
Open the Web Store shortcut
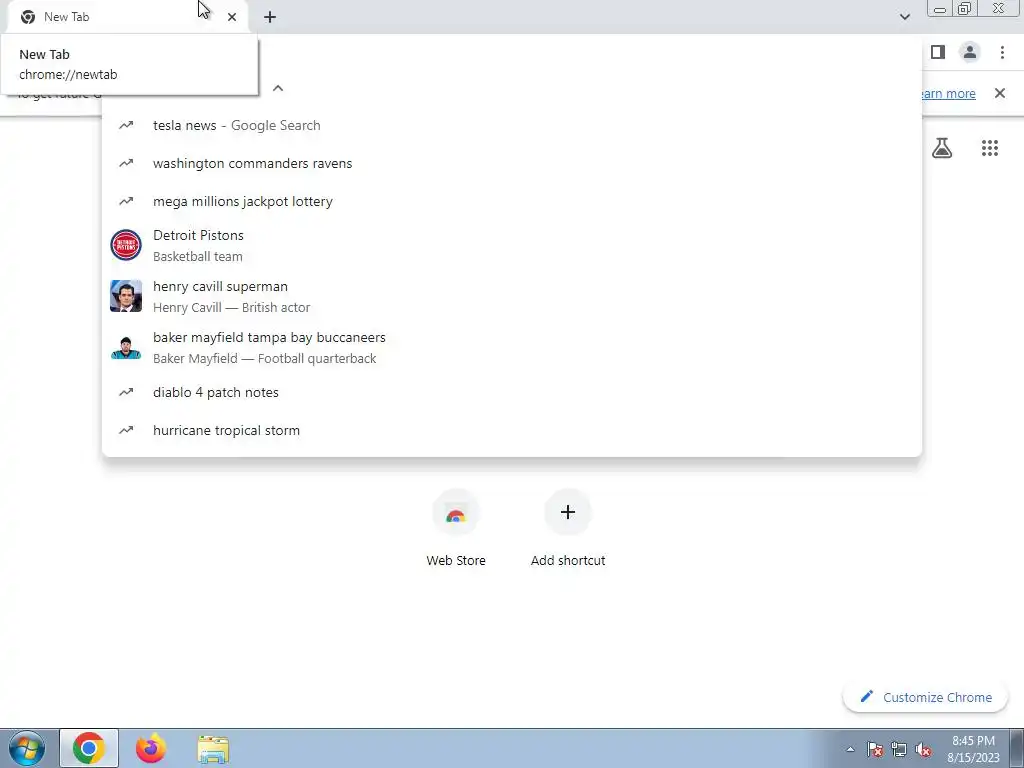[x=456, y=529]
